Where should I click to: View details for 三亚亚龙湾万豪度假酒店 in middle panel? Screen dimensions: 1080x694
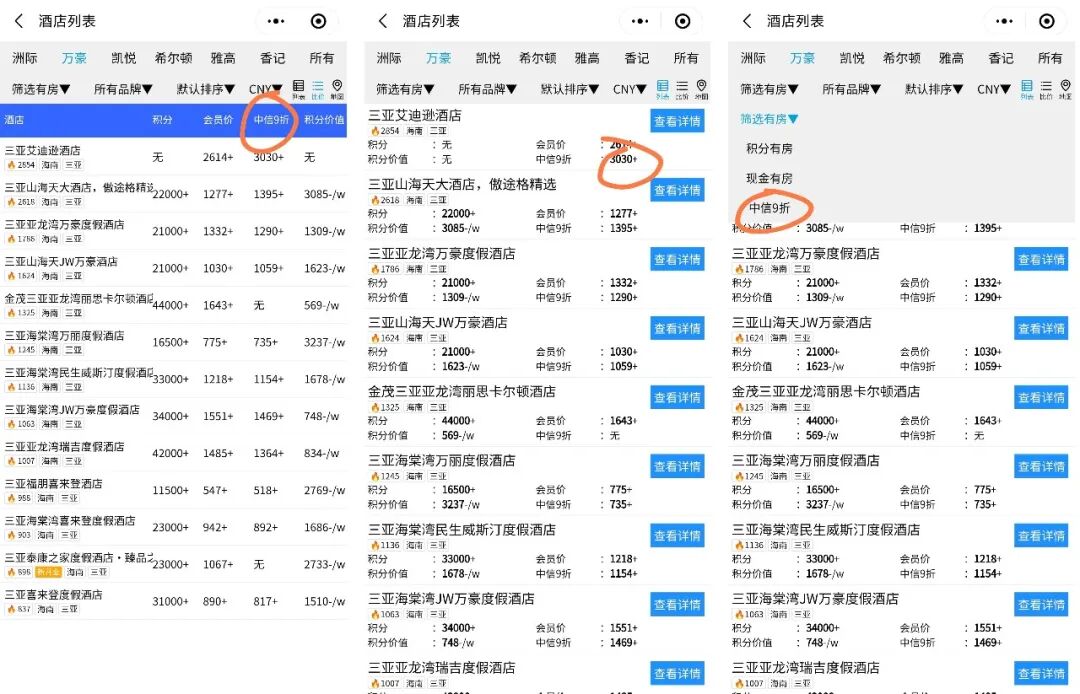(677, 260)
